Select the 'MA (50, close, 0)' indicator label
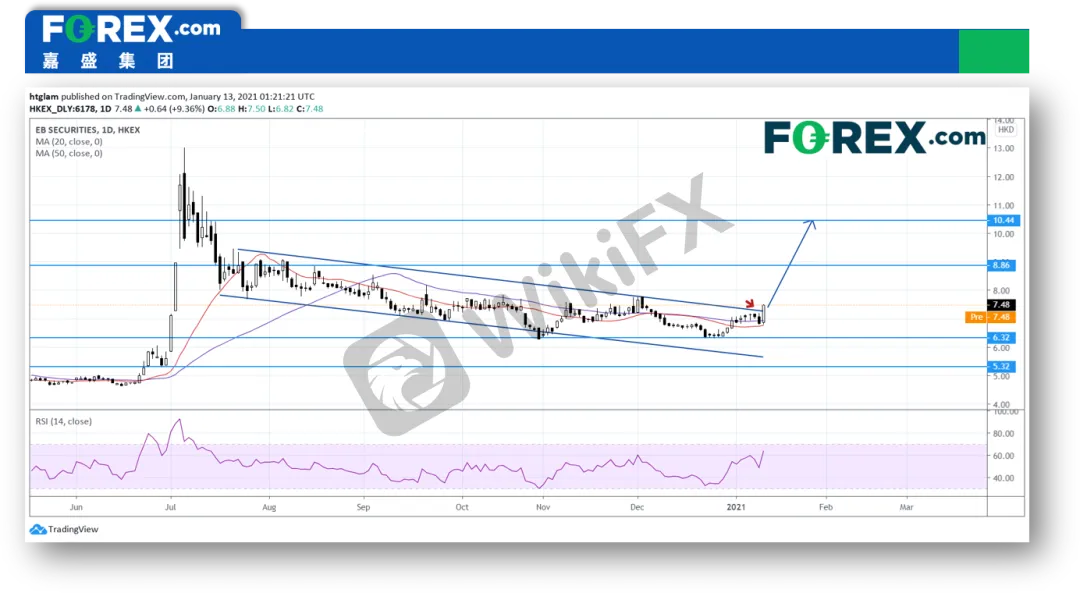The width and height of the screenshot is (1080, 593). [69, 153]
